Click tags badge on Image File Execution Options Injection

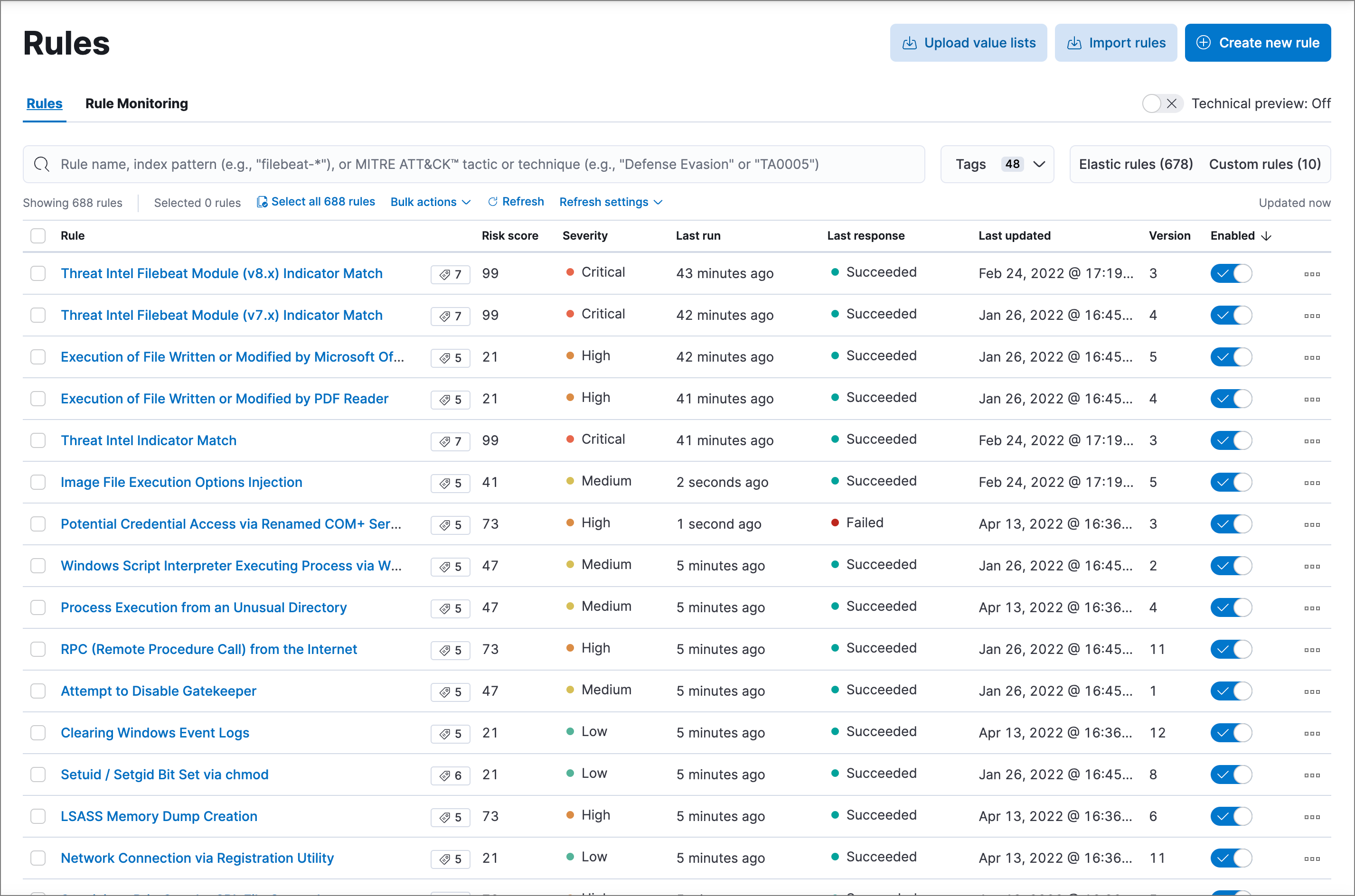451,483
